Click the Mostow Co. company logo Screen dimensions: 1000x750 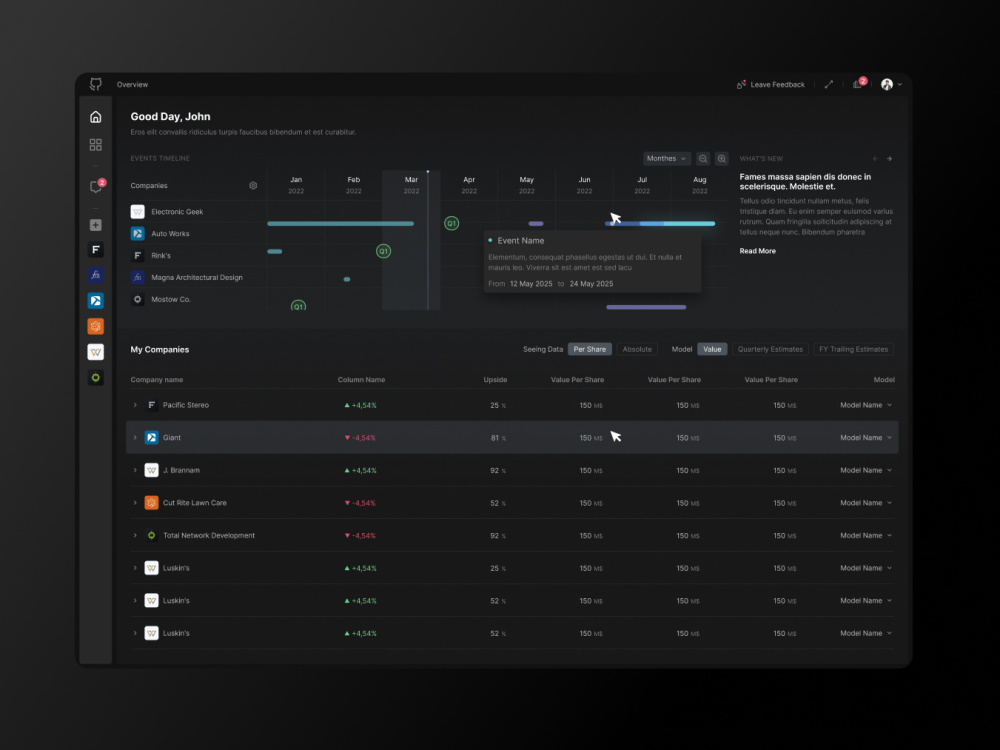coord(137,299)
